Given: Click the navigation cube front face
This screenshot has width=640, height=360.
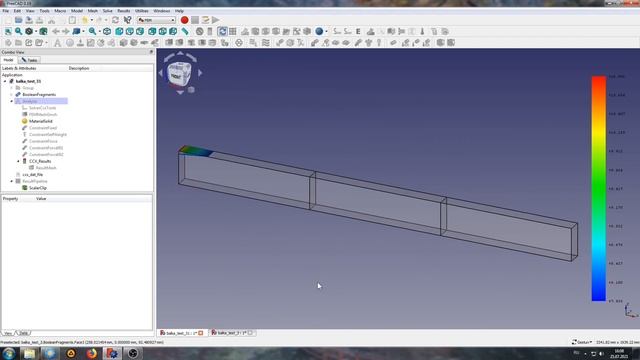Looking at the screenshot, I should [x=176, y=76].
